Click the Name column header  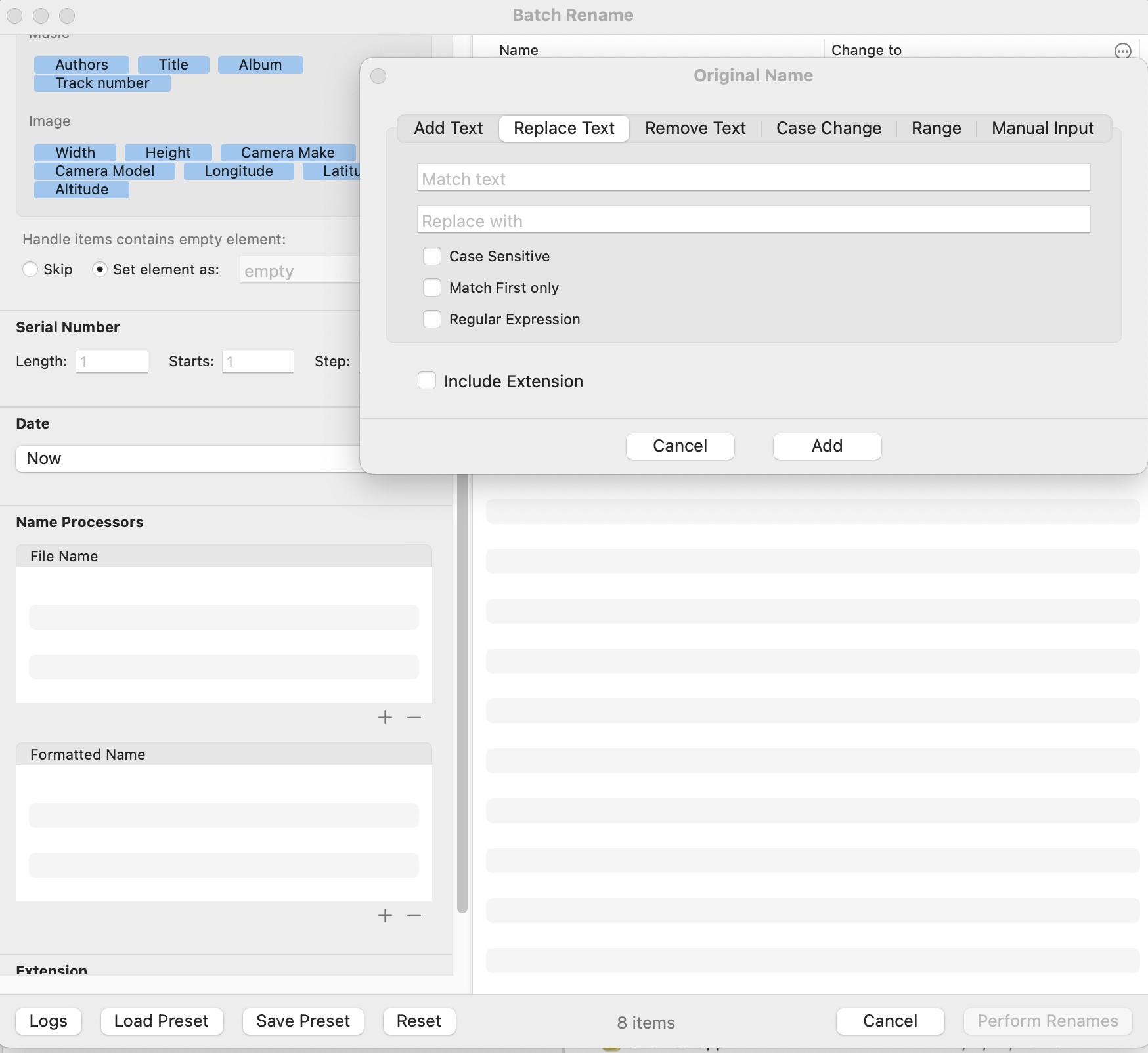[x=519, y=50]
